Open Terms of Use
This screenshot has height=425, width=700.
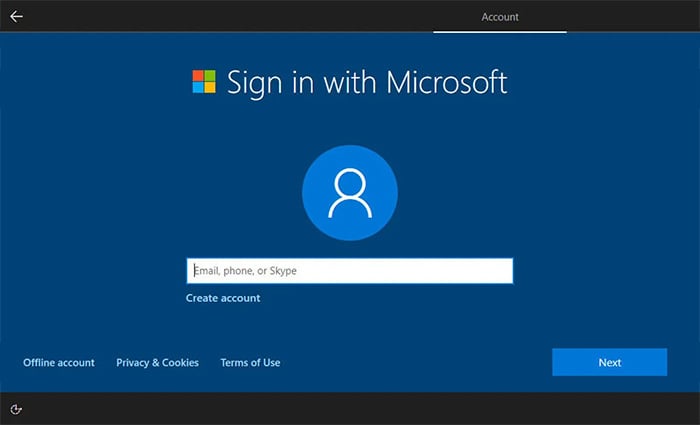(x=250, y=362)
